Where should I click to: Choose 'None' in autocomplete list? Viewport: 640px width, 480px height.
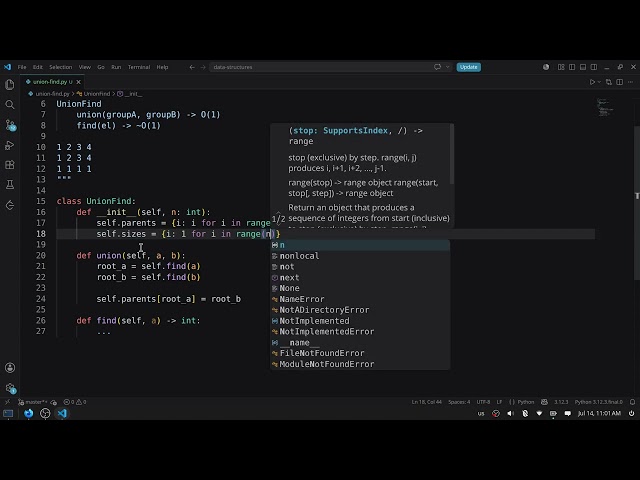click(360, 288)
